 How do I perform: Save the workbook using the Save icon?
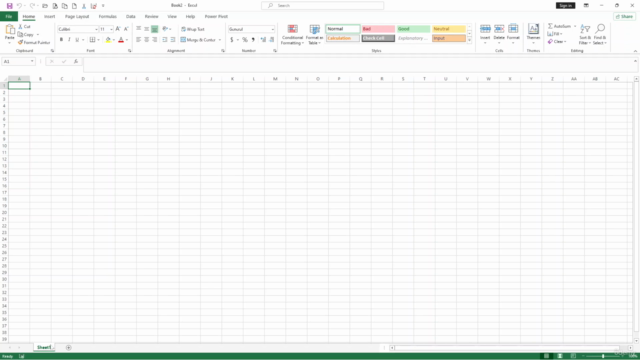point(9,6)
